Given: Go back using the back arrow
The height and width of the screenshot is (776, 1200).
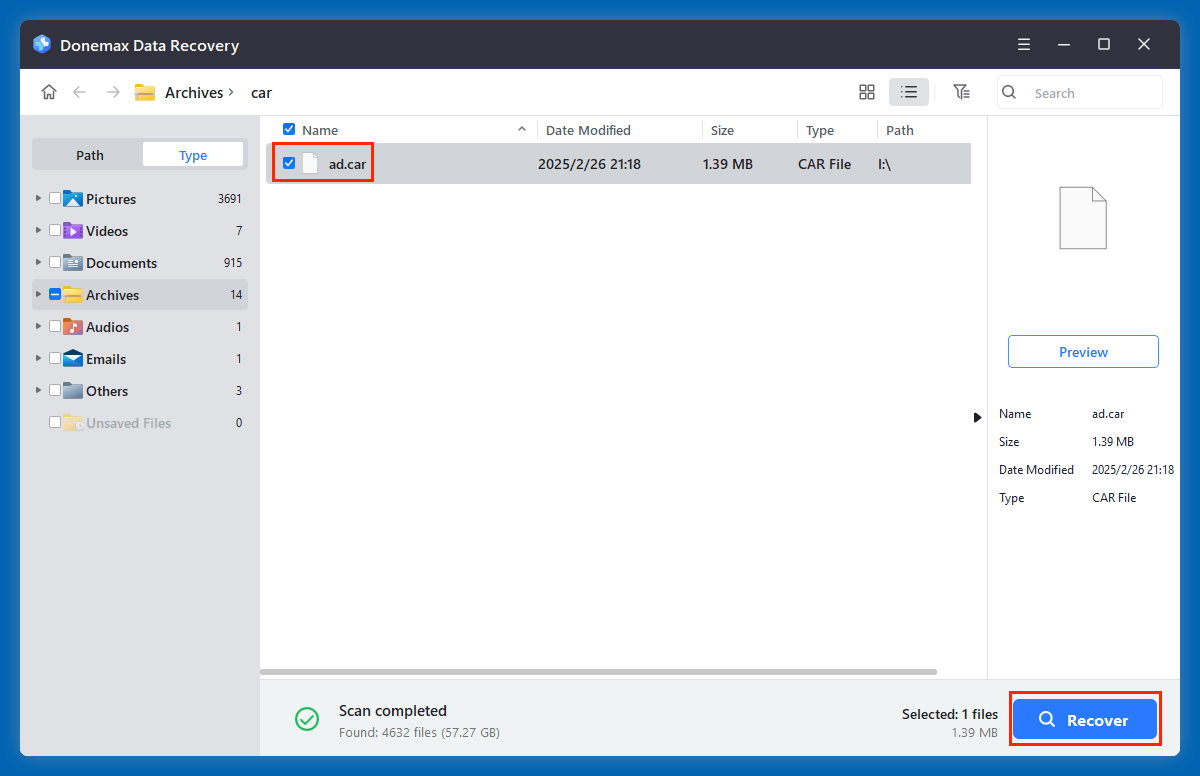Looking at the screenshot, I should point(79,91).
